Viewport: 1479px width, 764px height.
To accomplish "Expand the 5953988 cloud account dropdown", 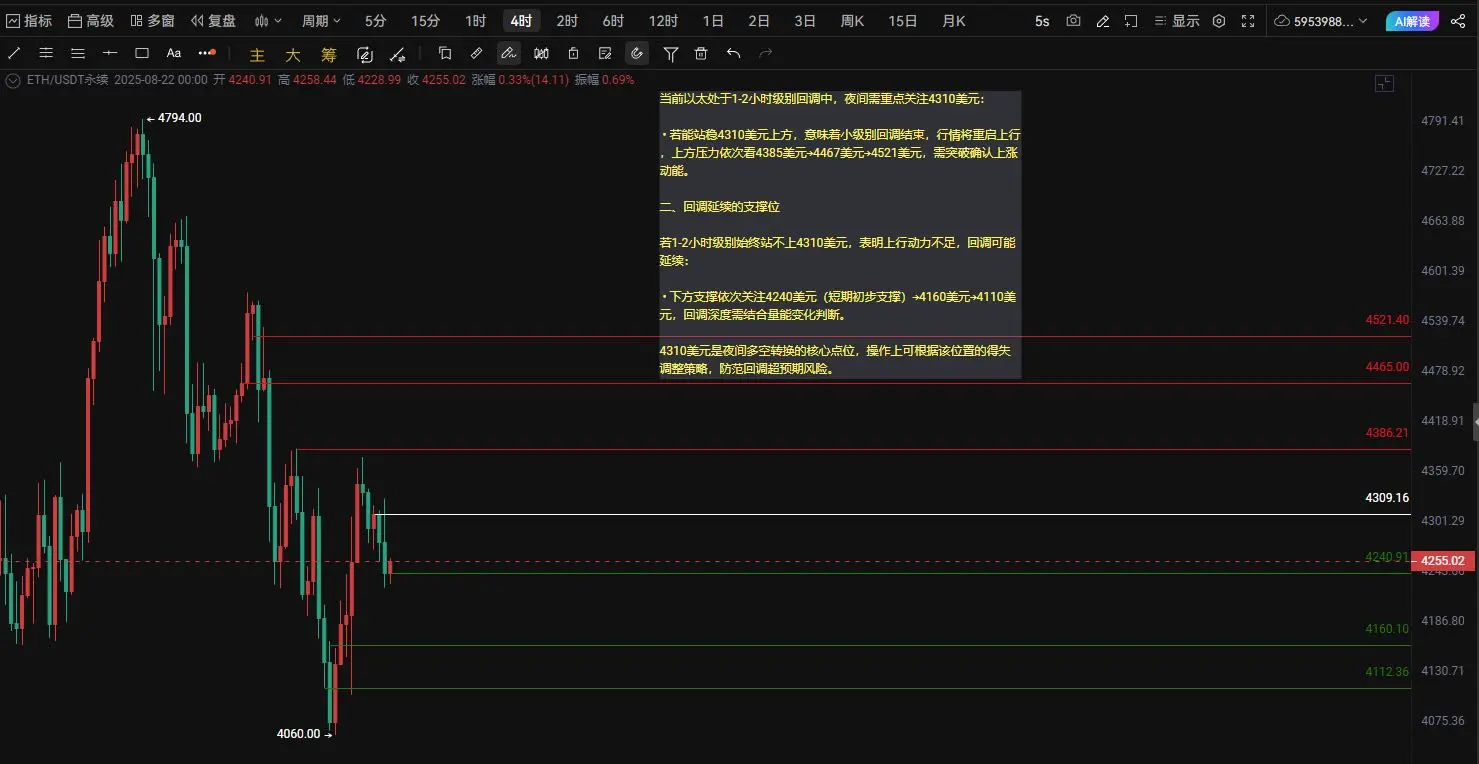I will click(1322, 20).
